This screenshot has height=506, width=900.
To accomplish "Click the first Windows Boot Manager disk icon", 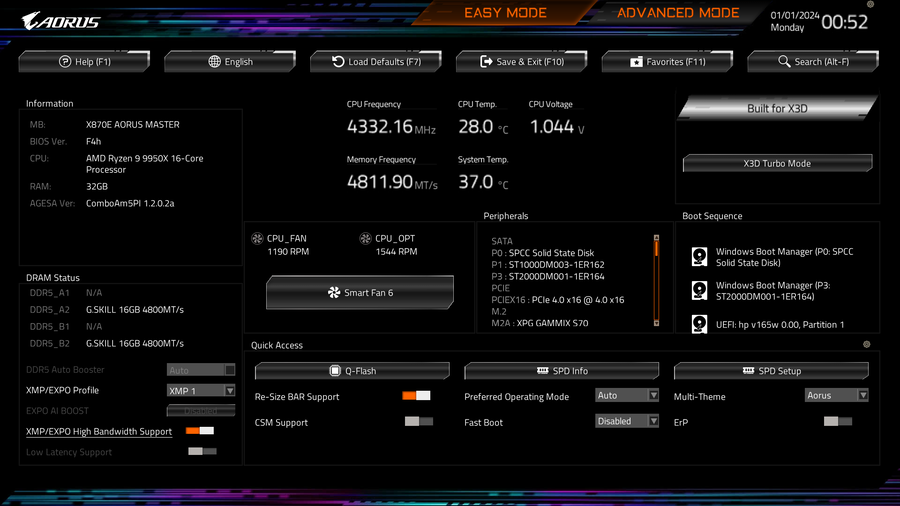I will tap(699, 256).
